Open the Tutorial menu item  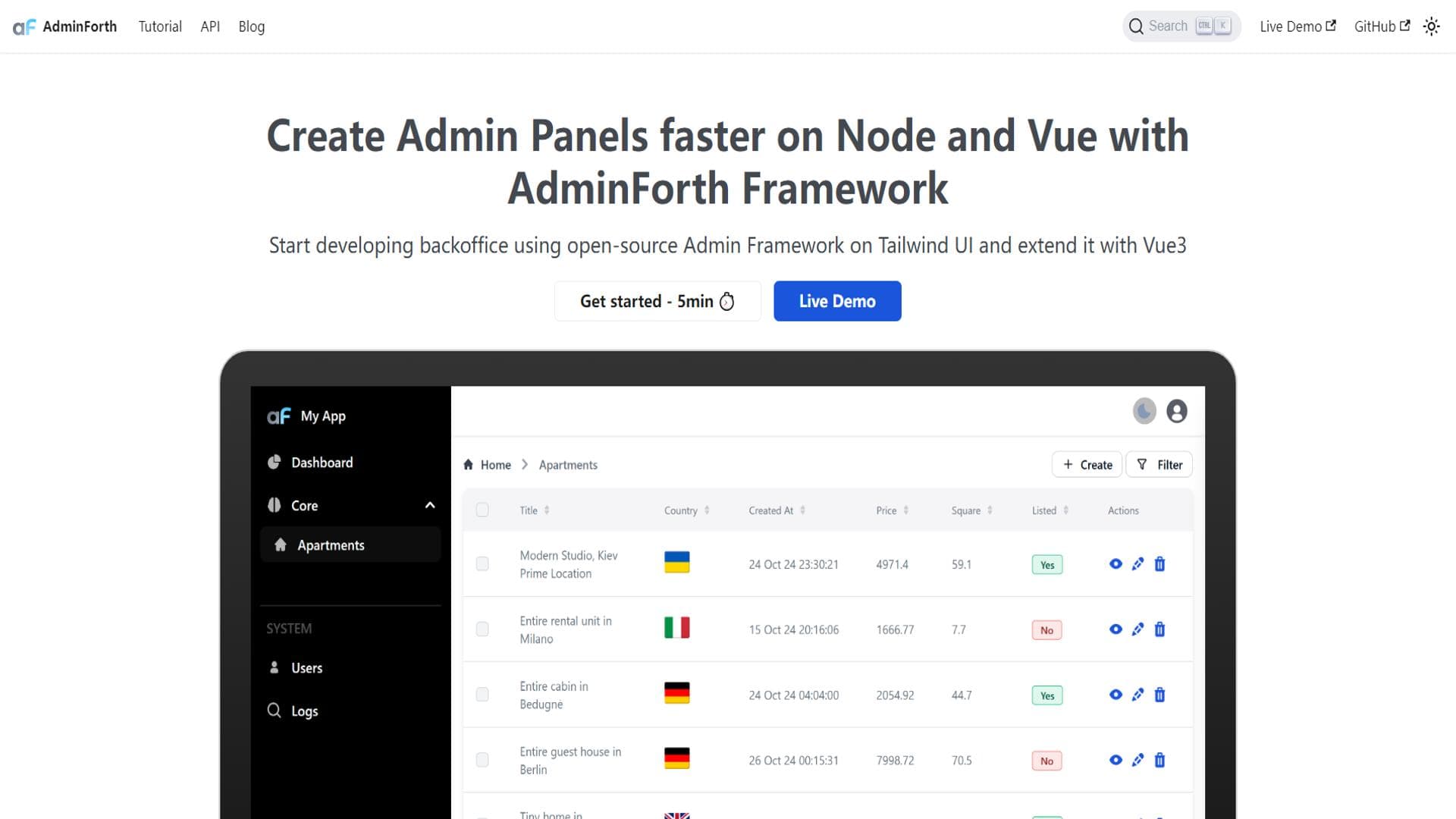pos(160,27)
